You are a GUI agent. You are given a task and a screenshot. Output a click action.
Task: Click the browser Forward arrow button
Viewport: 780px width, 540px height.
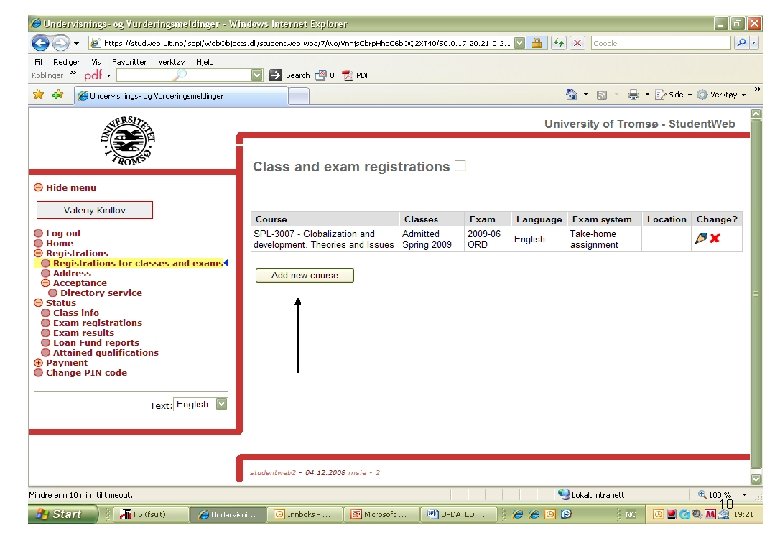61,43
